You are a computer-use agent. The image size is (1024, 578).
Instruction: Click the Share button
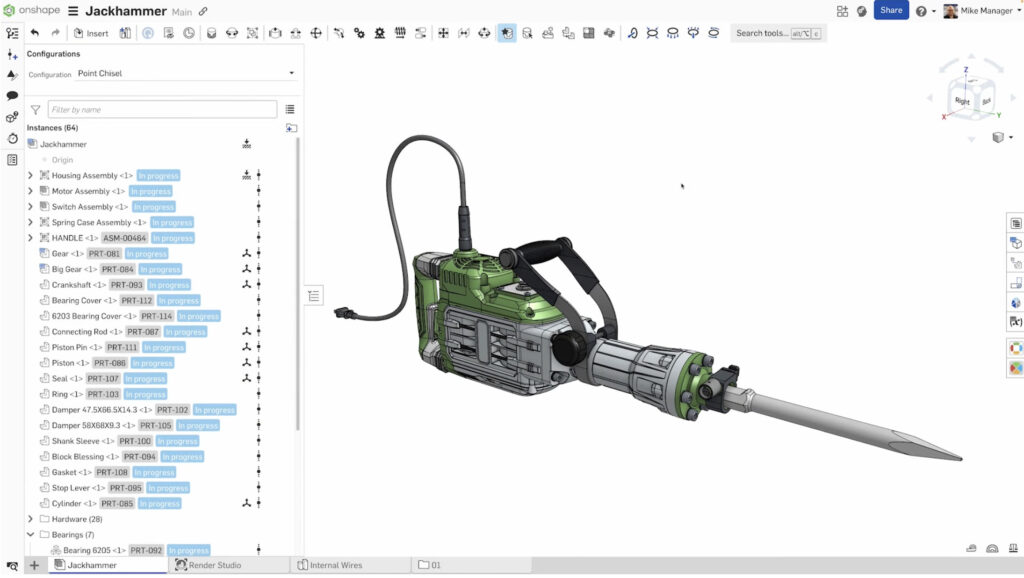(889, 10)
